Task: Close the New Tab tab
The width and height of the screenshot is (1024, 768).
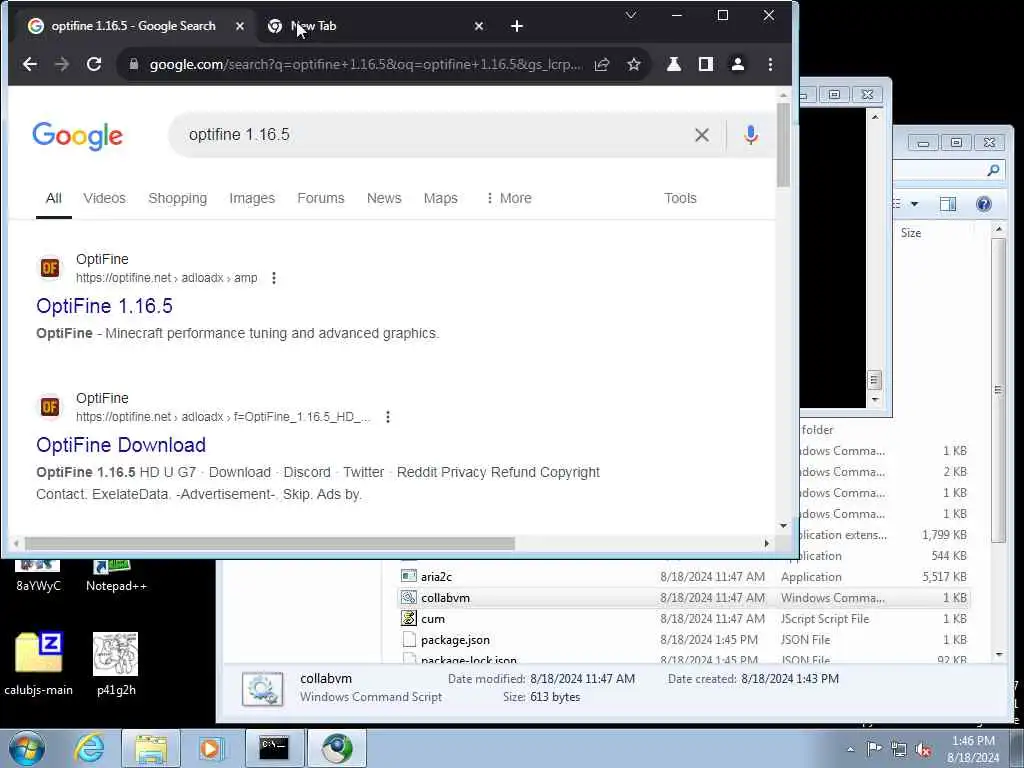Action: (479, 26)
